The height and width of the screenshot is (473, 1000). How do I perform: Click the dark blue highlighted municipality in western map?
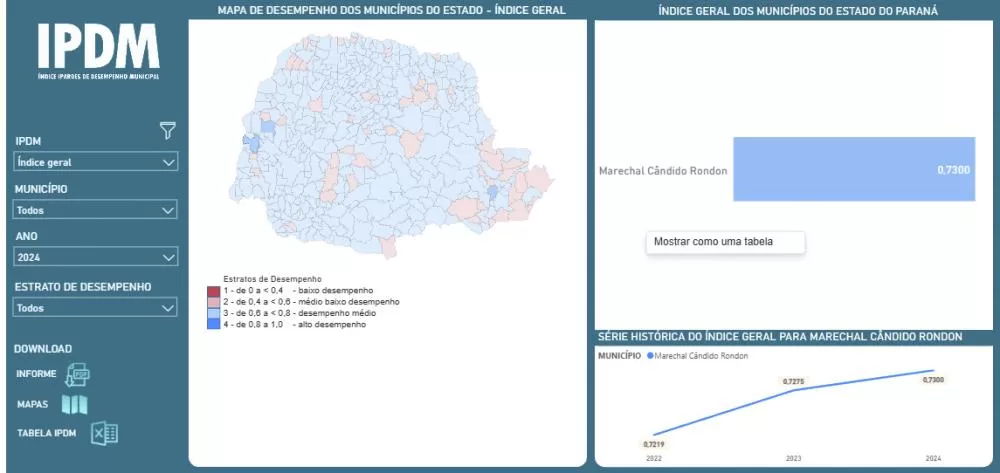click(x=253, y=143)
